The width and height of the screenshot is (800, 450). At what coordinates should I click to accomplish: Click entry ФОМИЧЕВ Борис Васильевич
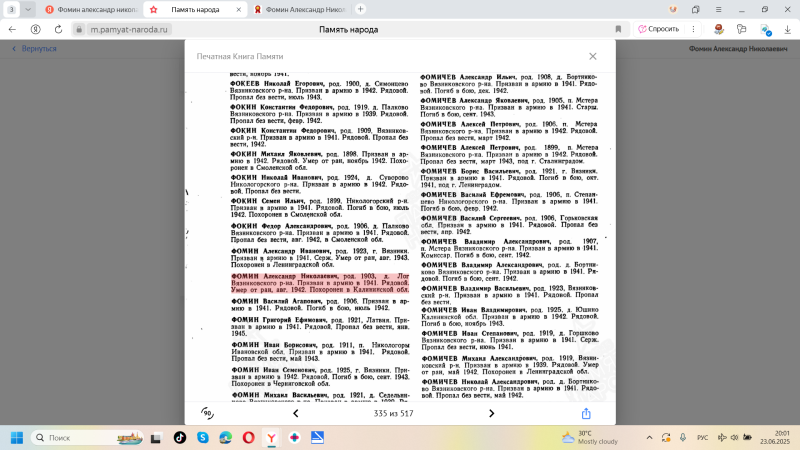pyautogui.click(x=509, y=178)
